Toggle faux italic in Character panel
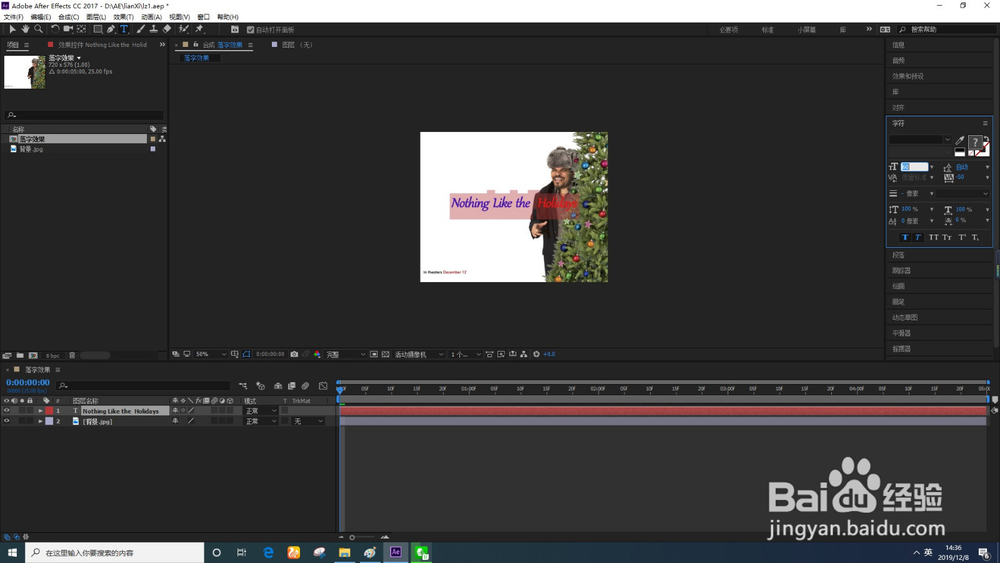The height and width of the screenshot is (563, 1000). [x=918, y=237]
